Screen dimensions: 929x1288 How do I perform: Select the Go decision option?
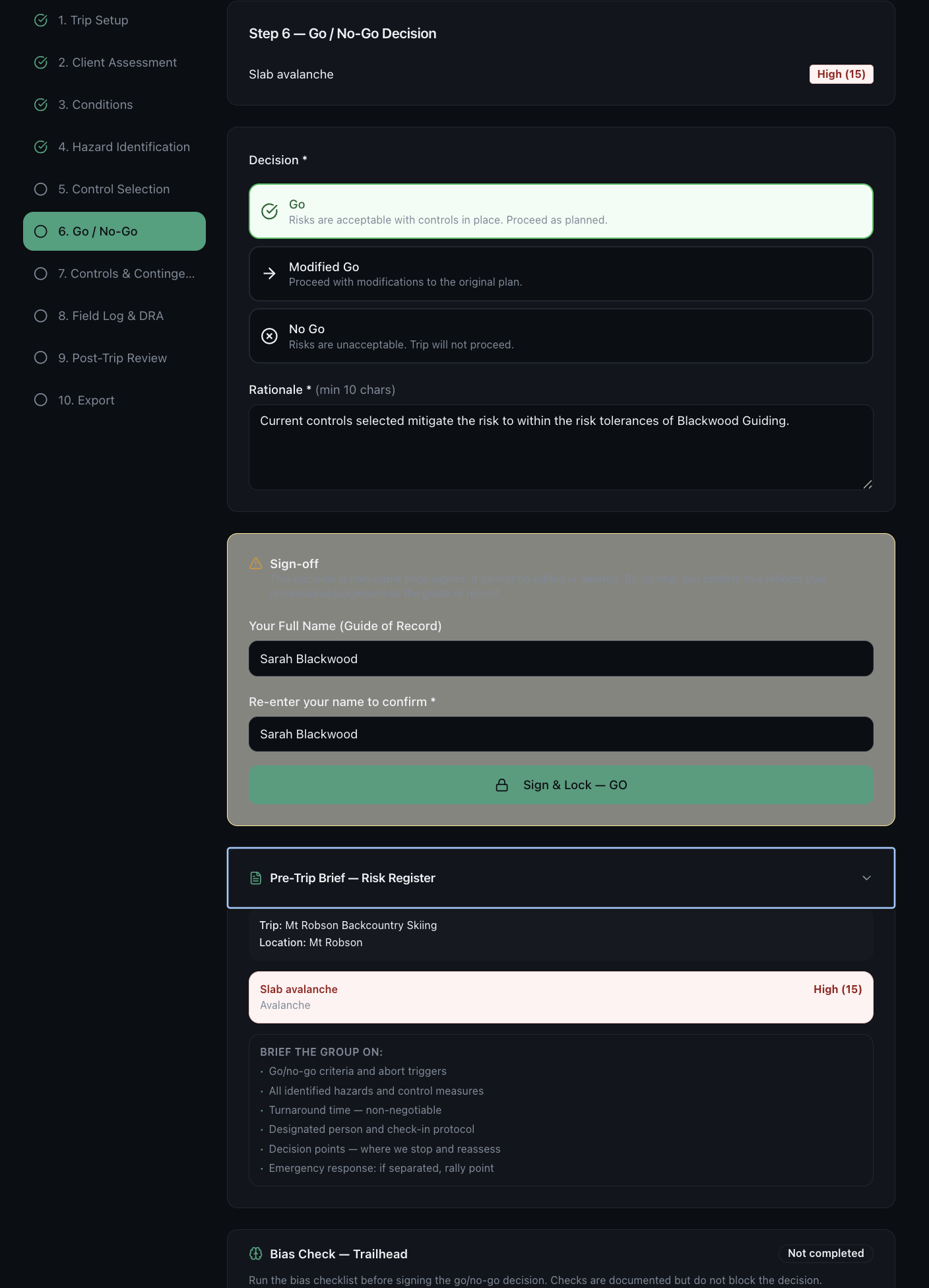click(561, 211)
